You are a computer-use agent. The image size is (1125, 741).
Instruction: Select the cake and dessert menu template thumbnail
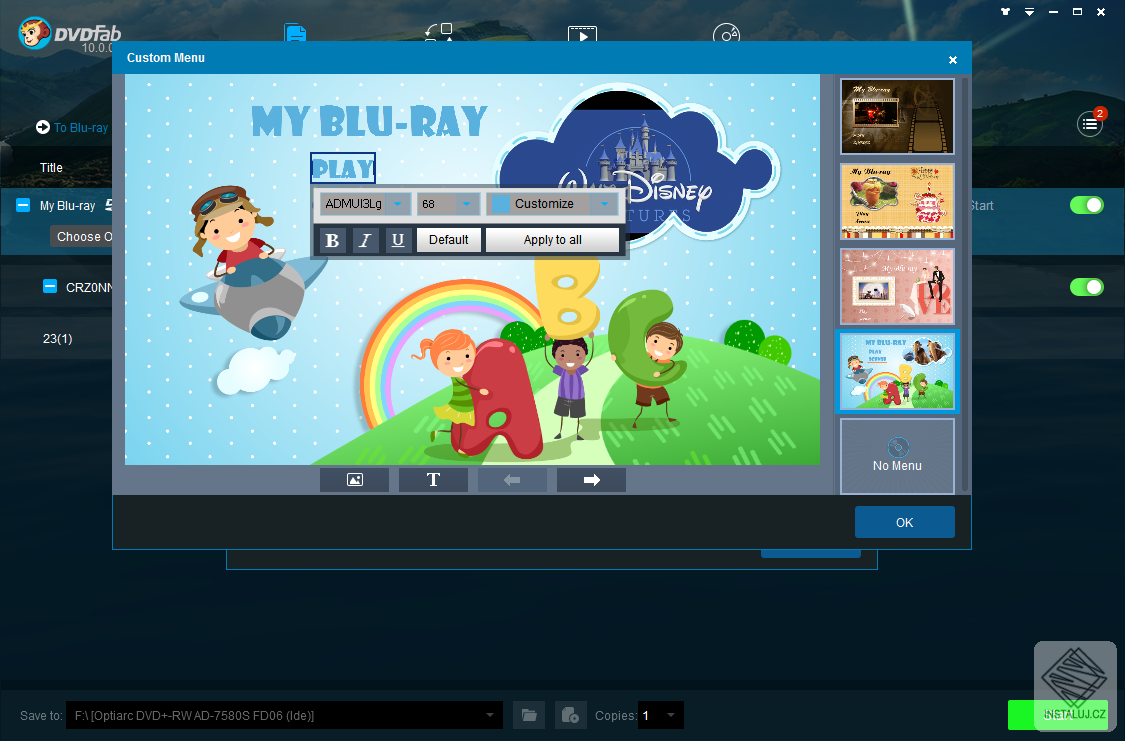pos(897,202)
